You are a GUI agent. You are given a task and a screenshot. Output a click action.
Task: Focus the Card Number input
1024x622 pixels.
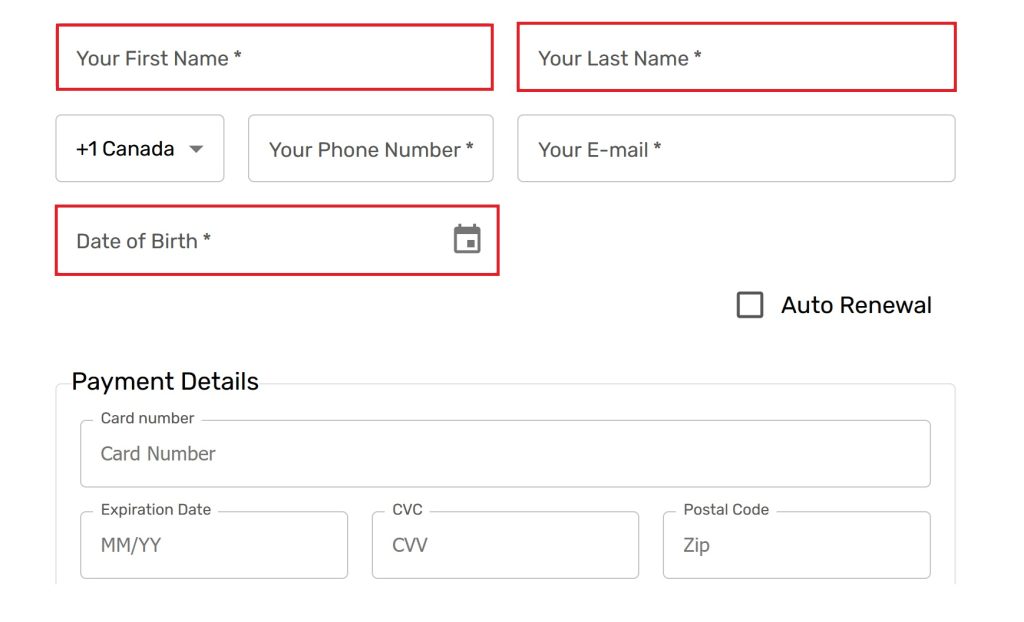[505, 454]
